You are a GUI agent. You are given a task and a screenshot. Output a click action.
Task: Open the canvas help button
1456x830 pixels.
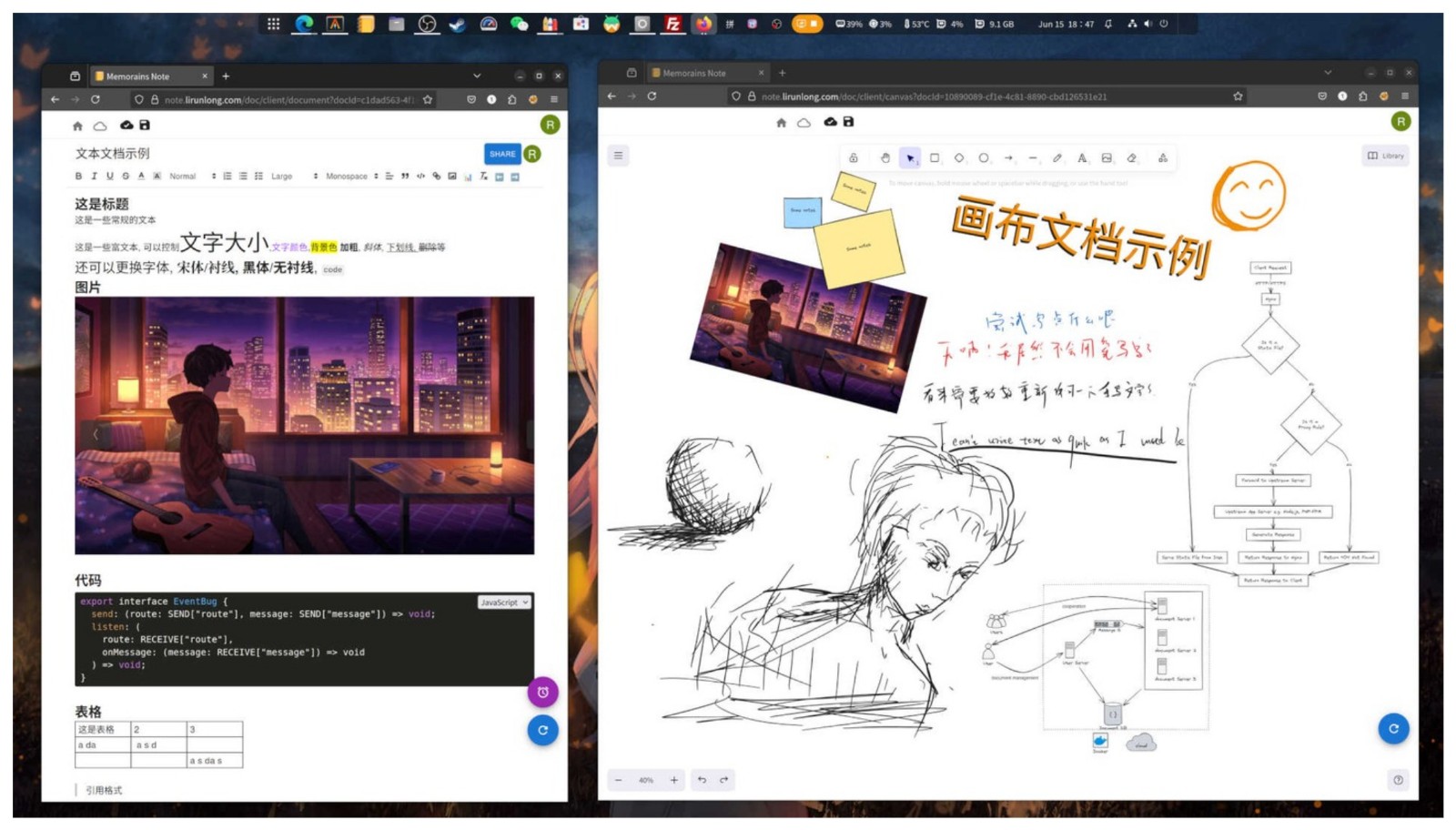pyautogui.click(x=1398, y=780)
